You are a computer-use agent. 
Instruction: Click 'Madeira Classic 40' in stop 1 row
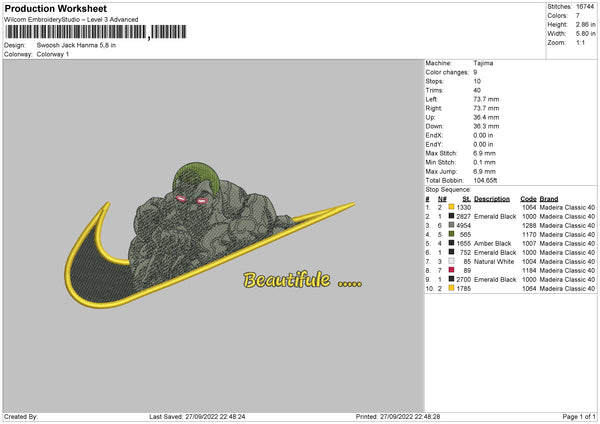(x=567, y=208)
